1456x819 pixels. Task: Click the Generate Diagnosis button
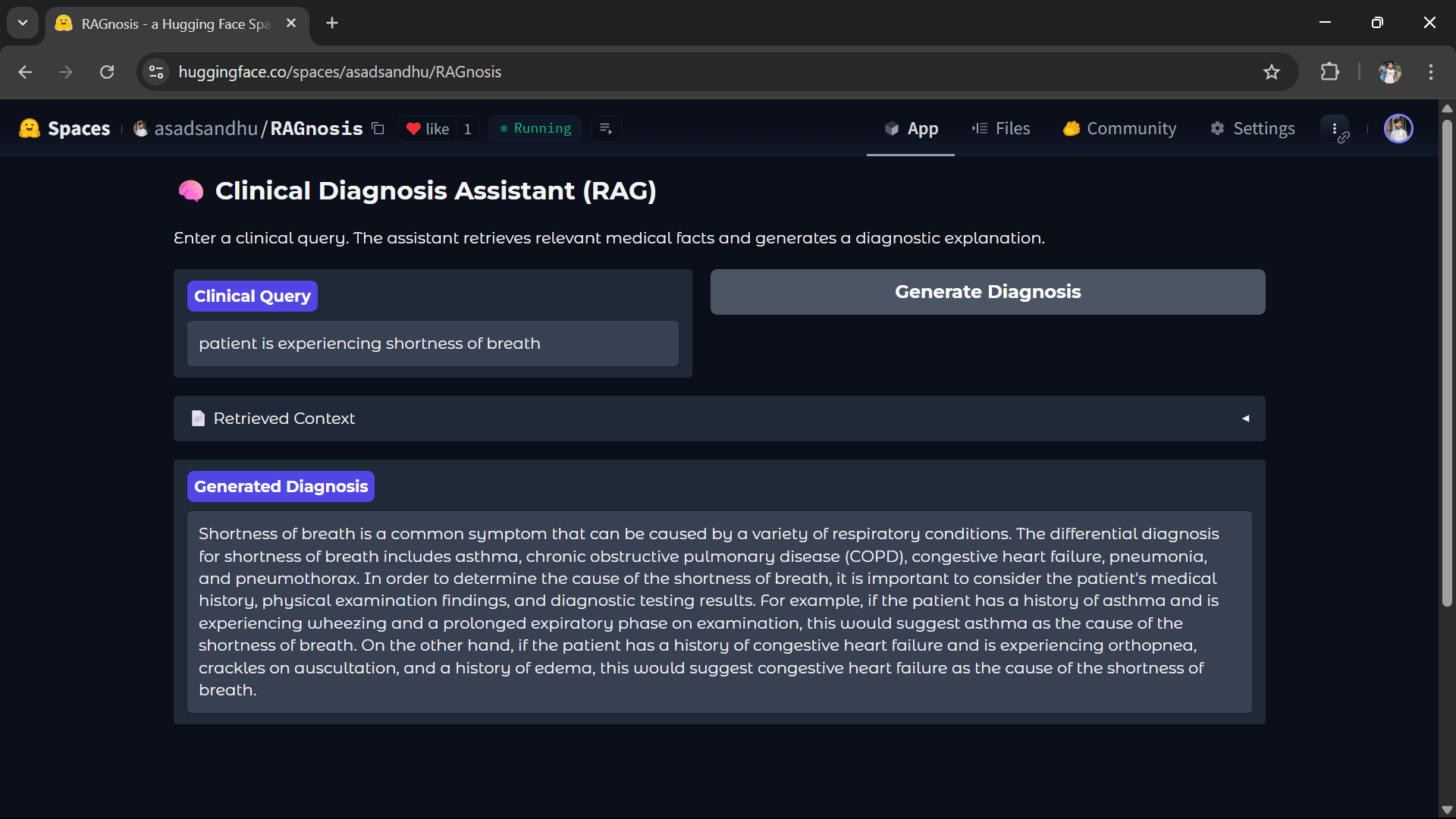[987, 292]
